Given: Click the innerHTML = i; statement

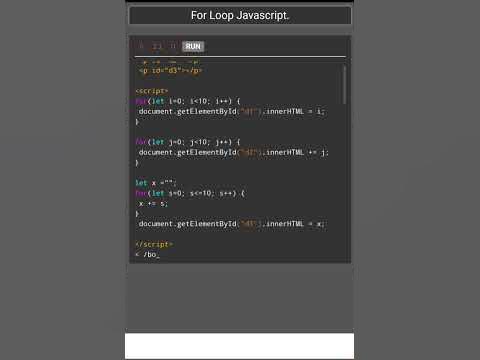Looking at the screenshot, I should (x=232, y=111).
